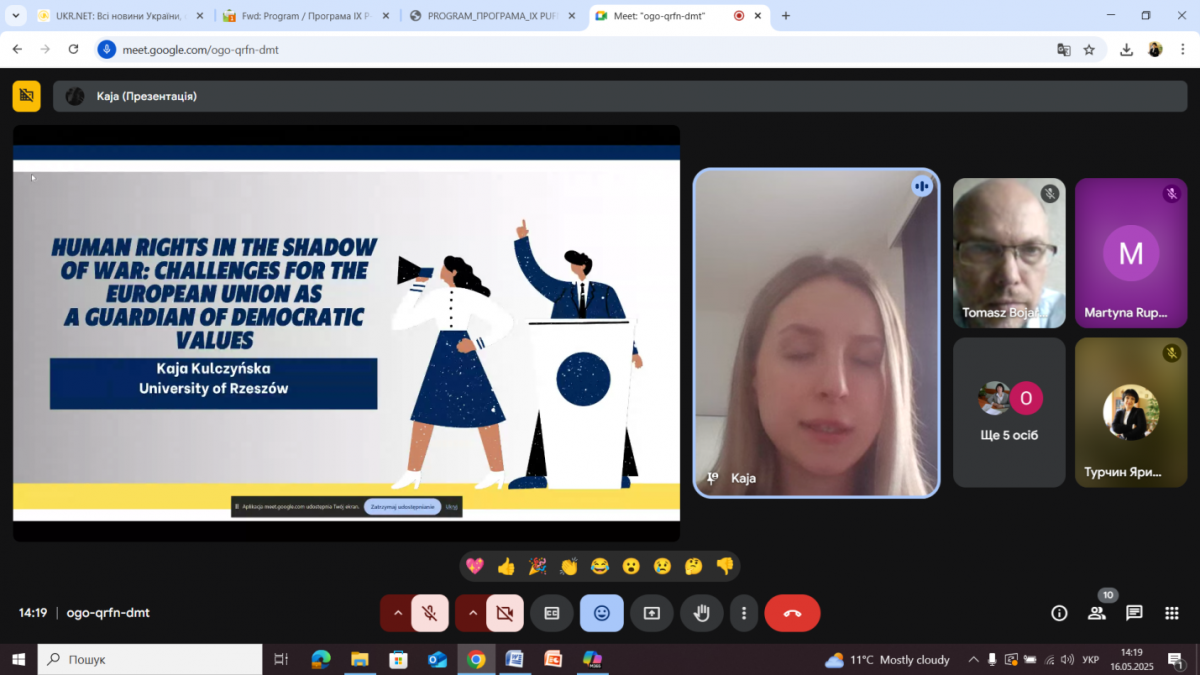Open Chrome tab search dropdown

click(x=15, y=16)
